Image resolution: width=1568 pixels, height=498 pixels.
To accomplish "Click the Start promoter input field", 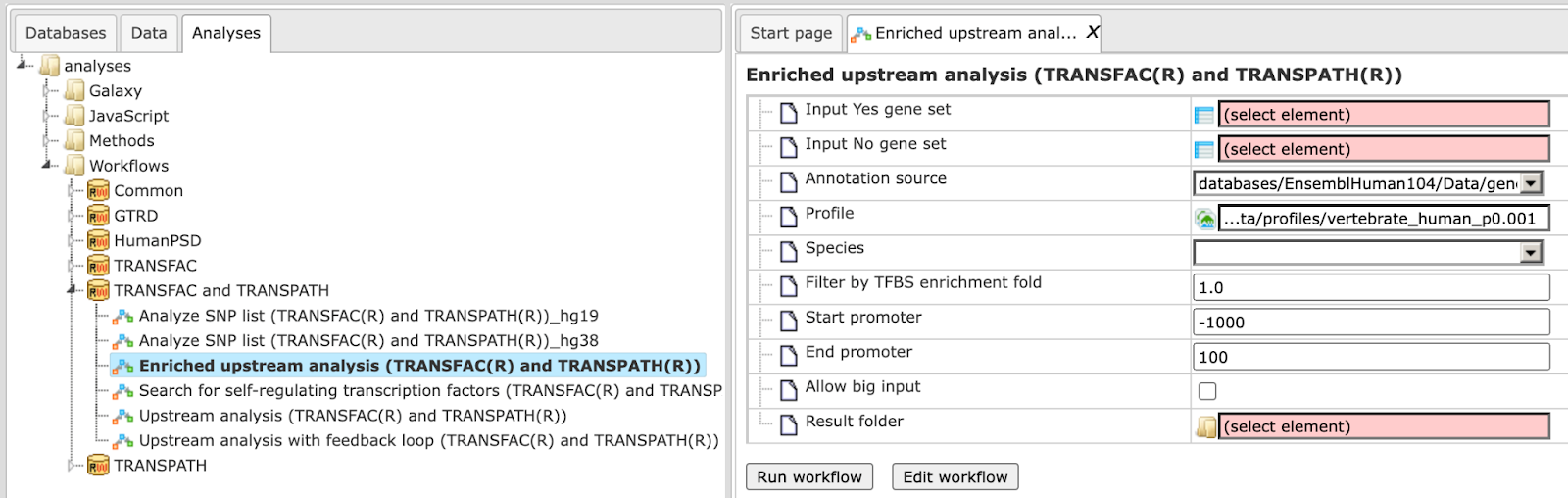I will (x=1371, y=323).
